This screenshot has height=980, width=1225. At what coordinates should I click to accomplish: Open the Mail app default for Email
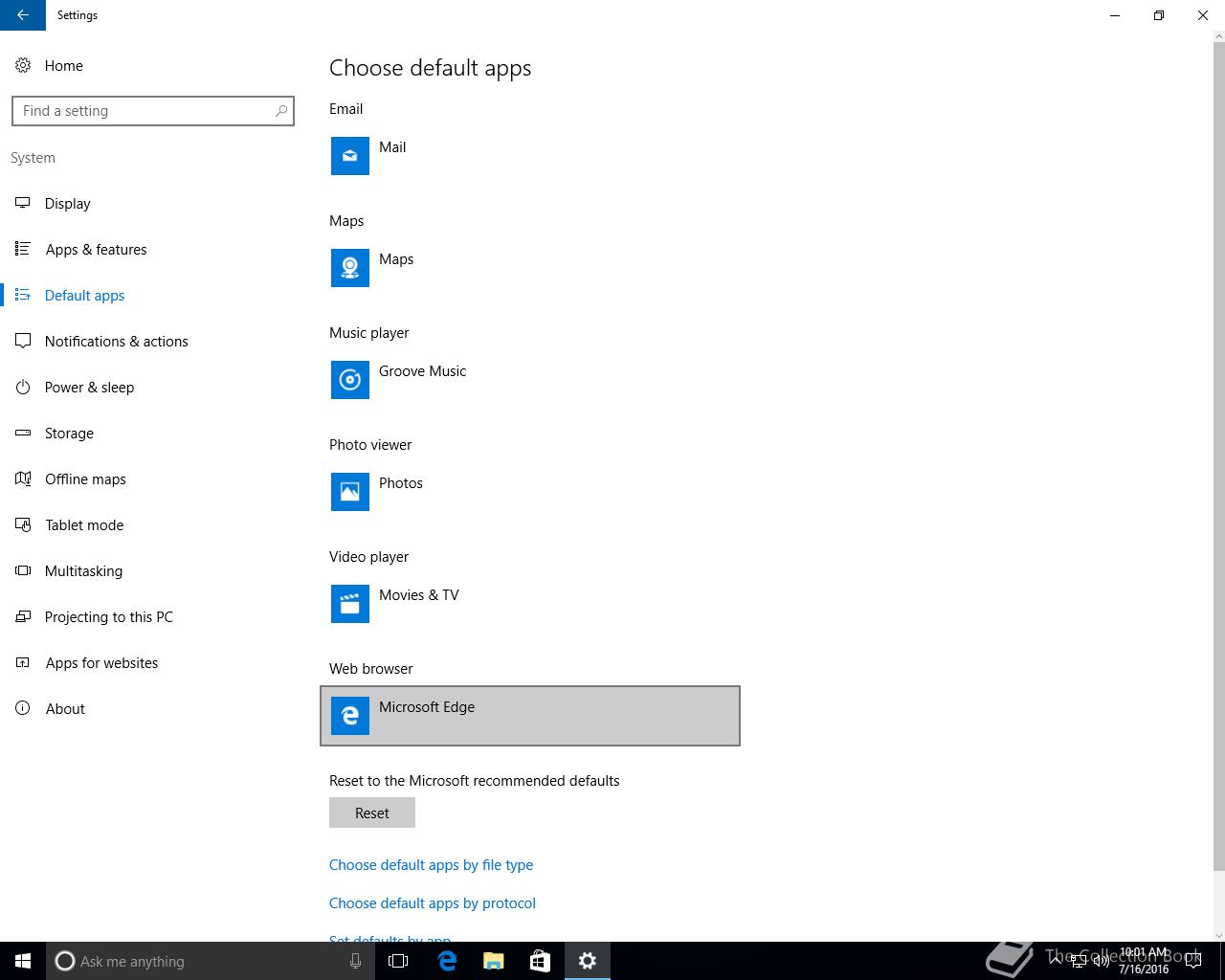tap(349, 156)
